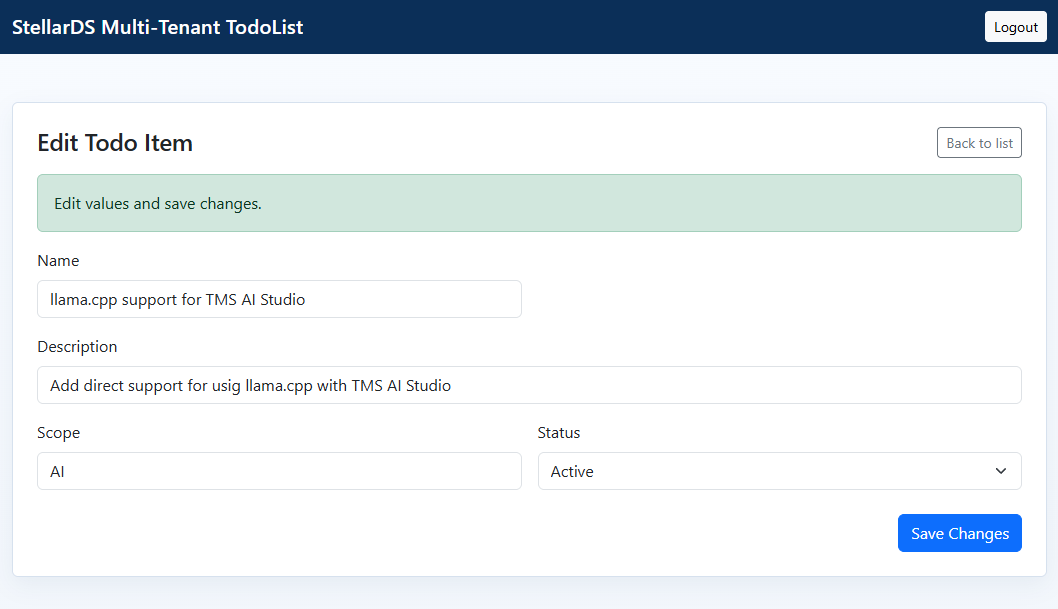The image size is (1058, 609).
Task: Click the StellarDS Multi-Tenant TodoList header title
Action: [x=156, y=27]
